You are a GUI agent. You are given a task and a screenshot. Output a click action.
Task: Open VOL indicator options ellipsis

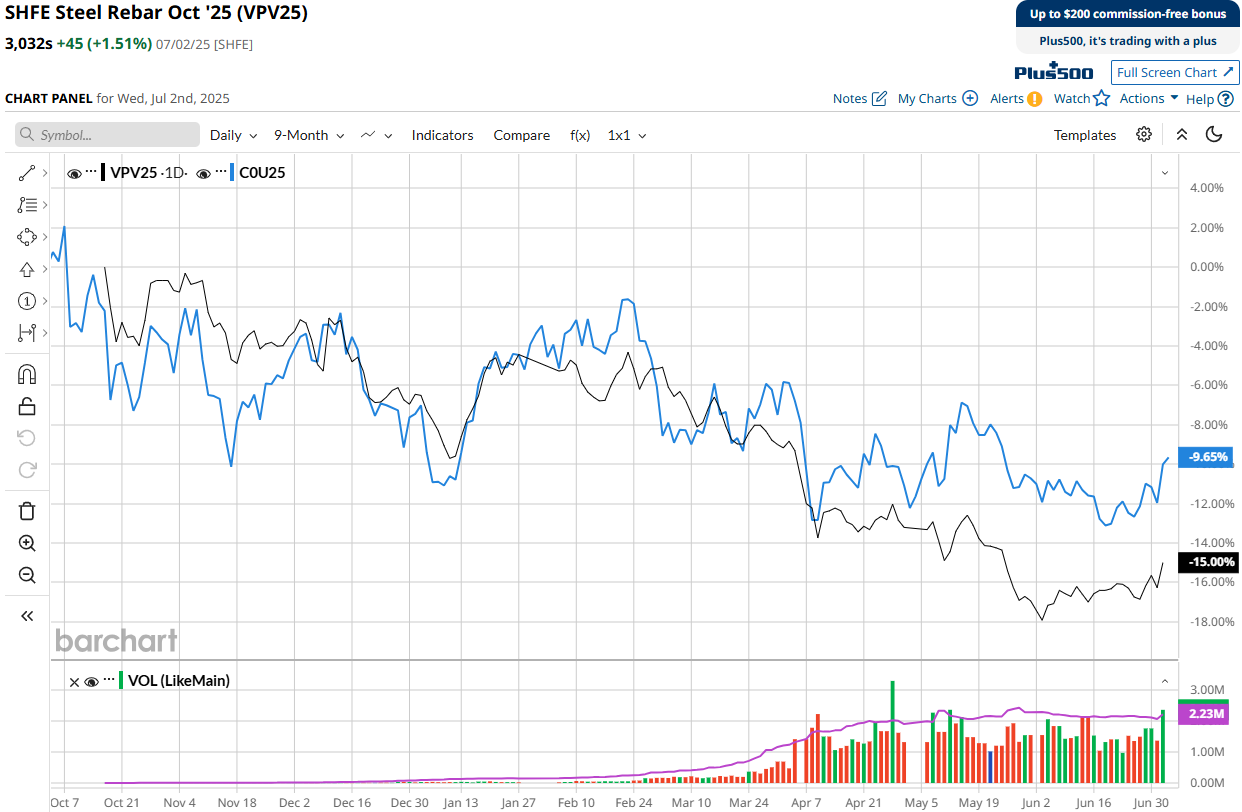pyautogui.click(x=109, y=680)
